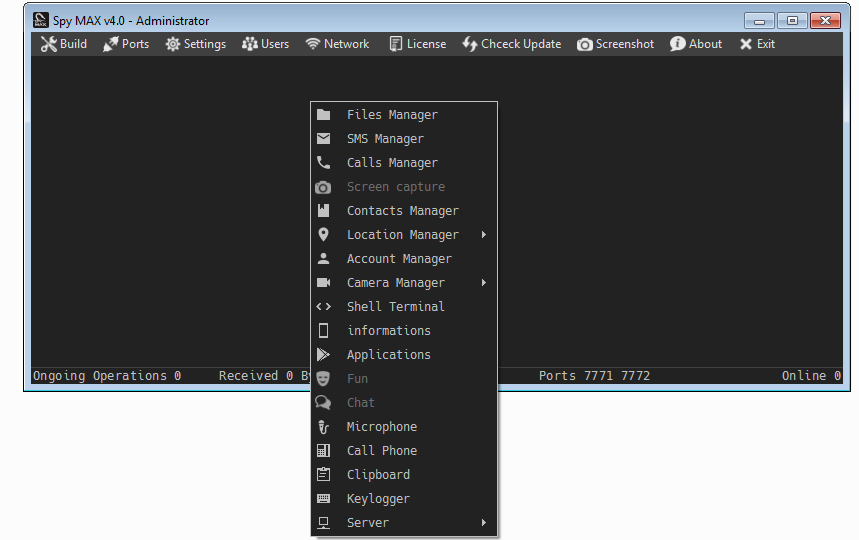
Task: Click the License document icon
Action: pyautogui.click(x=396, y=44)
